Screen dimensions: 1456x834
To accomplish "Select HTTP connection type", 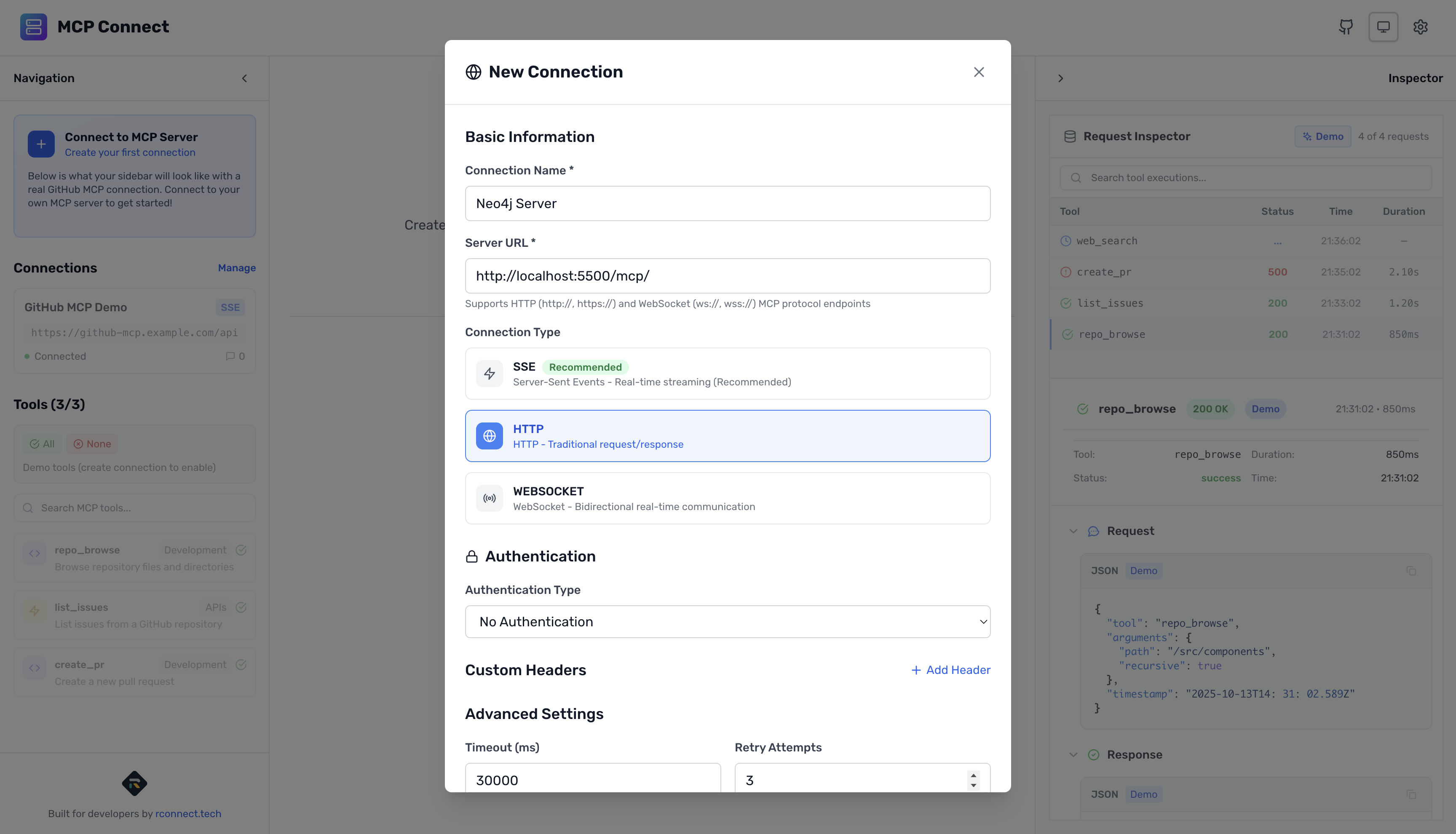I will (x=728, y=436).
